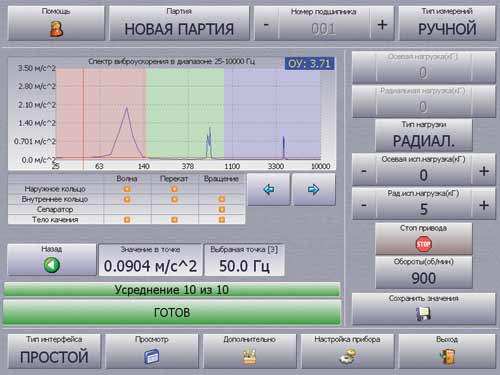Click the Обороты 900 rpm field

pyautogui.click(x=424, y=272)
